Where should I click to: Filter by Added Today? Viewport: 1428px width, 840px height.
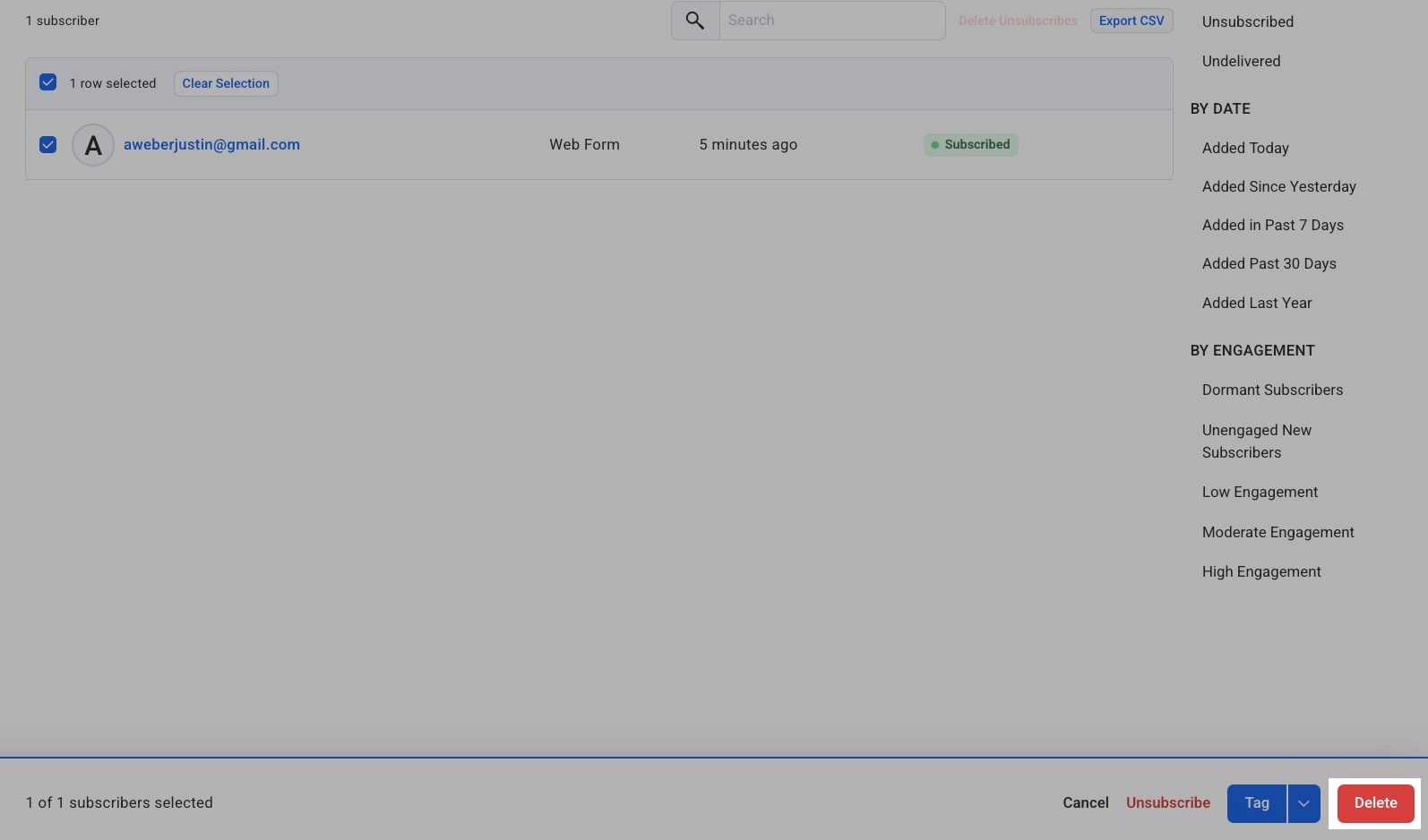point(1245,148)
